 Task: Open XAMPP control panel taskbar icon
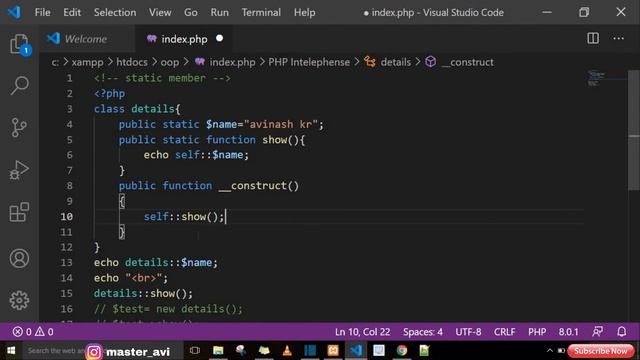coord(333,351)
